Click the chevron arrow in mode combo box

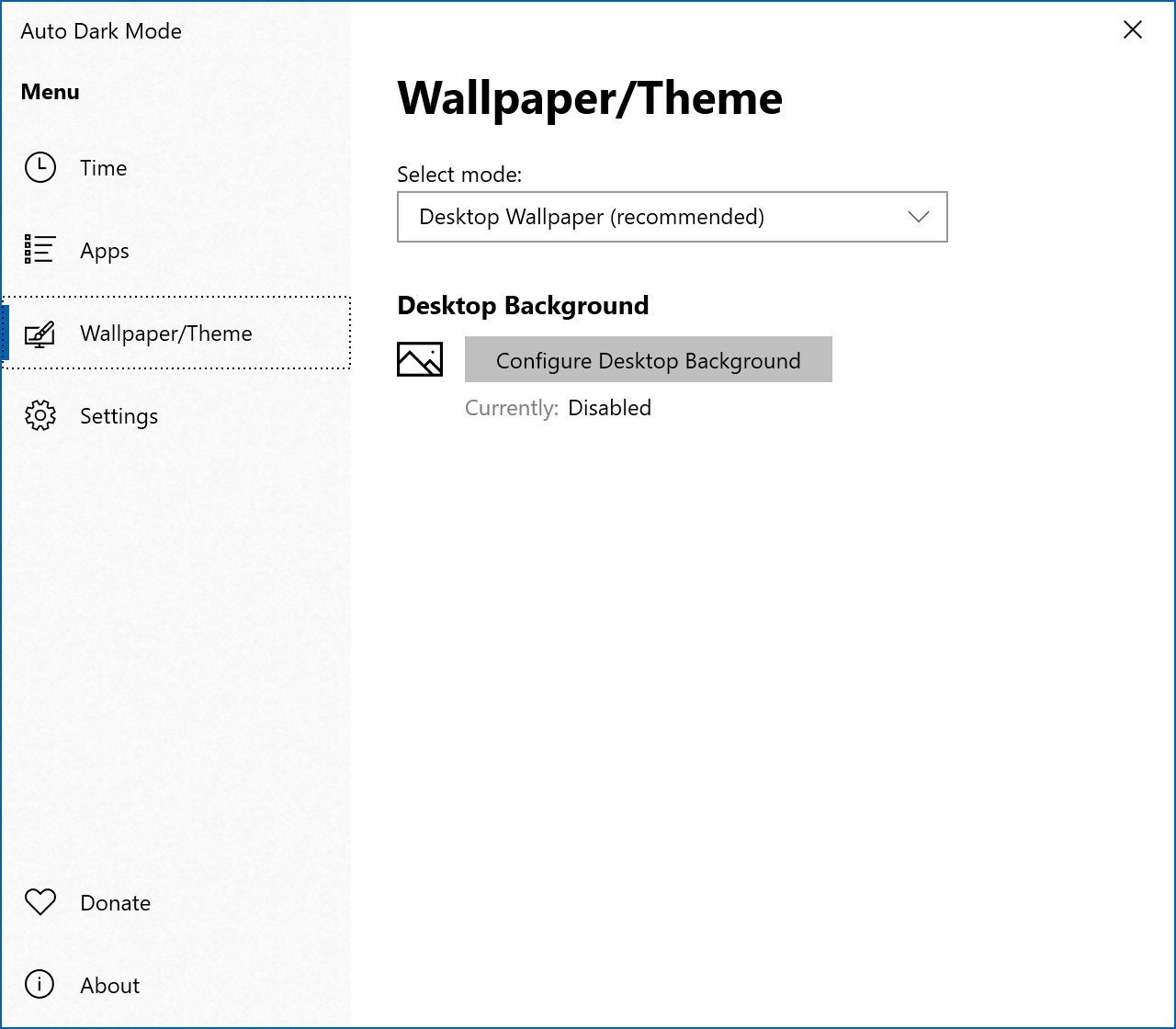[x=919, y=217]
